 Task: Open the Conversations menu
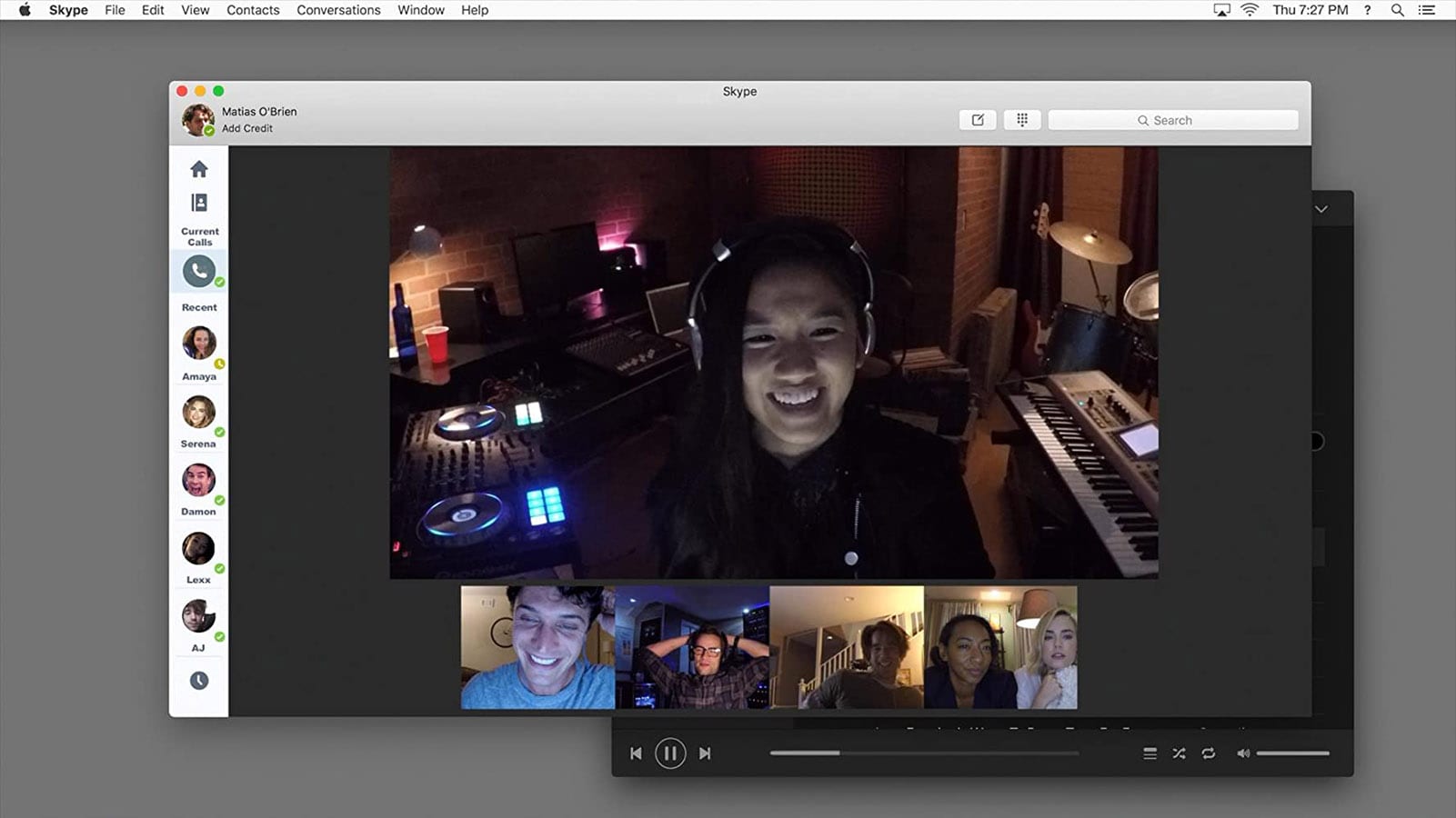click(338, 10)
